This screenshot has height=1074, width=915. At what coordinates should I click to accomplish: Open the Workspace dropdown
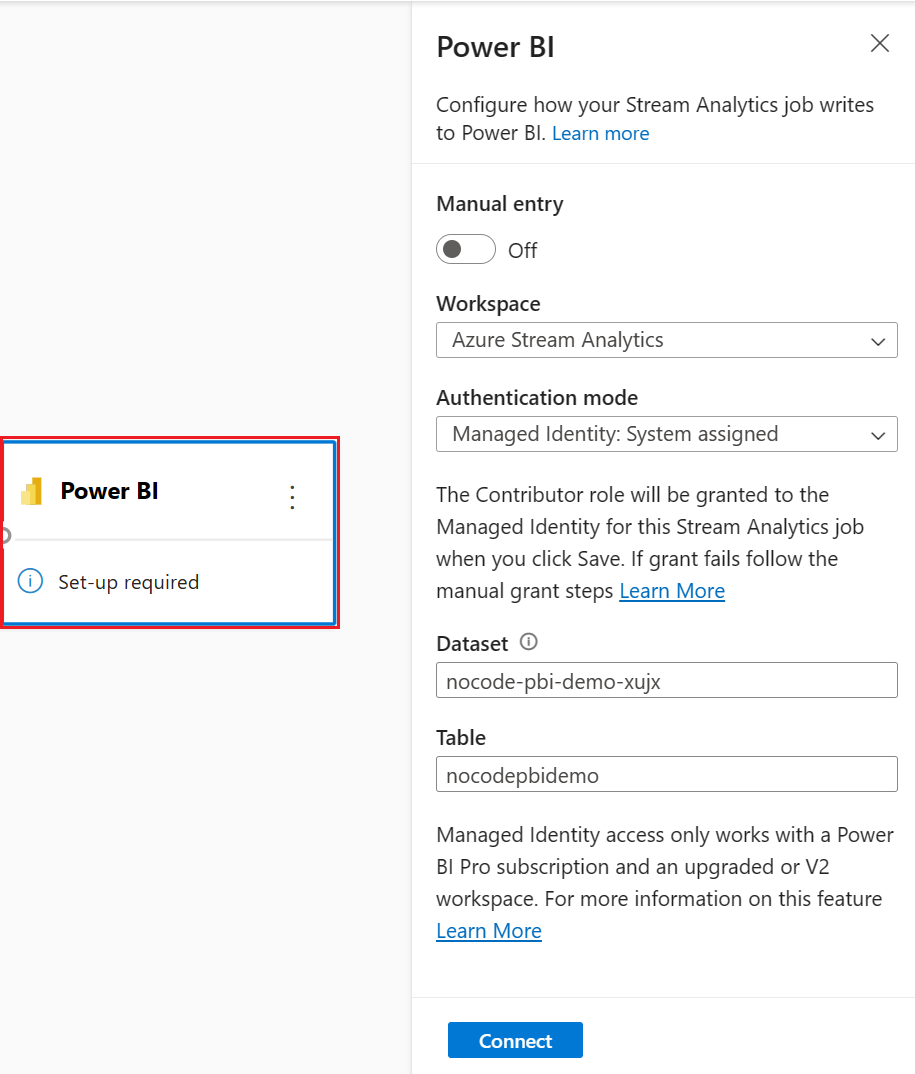(x=666, y=340)
